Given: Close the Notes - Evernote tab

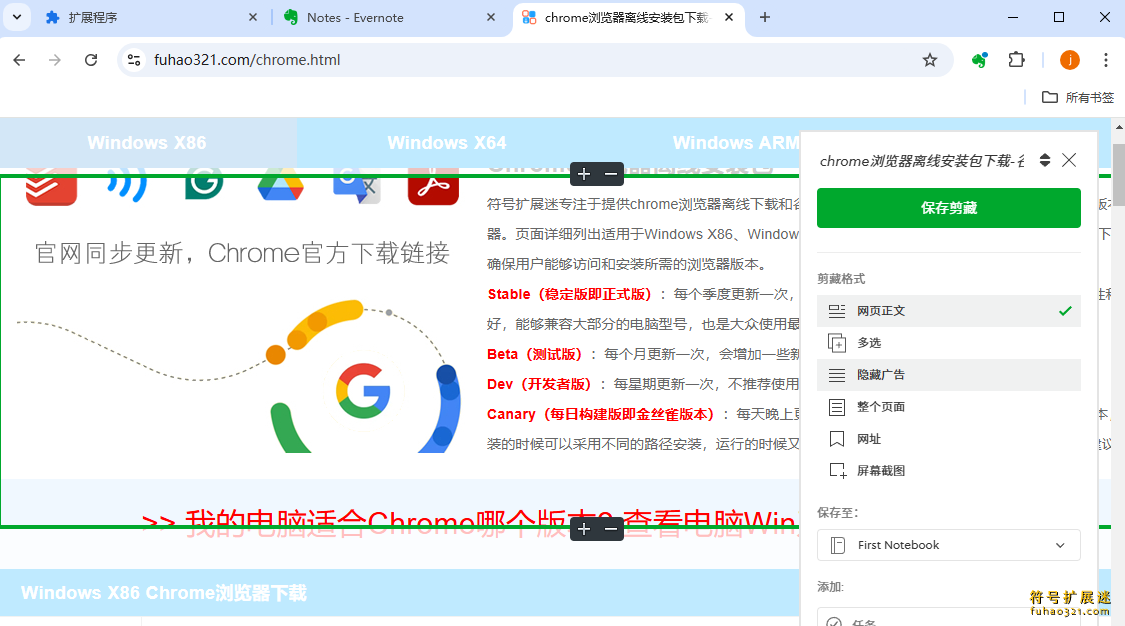Looking at the screenshot, I should pos(491,17).
